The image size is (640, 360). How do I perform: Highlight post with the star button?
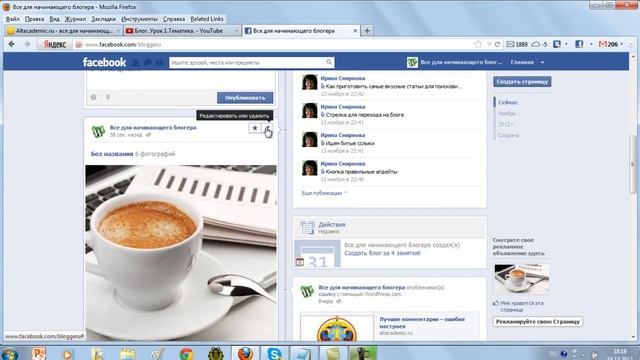(x=255, y=128)
